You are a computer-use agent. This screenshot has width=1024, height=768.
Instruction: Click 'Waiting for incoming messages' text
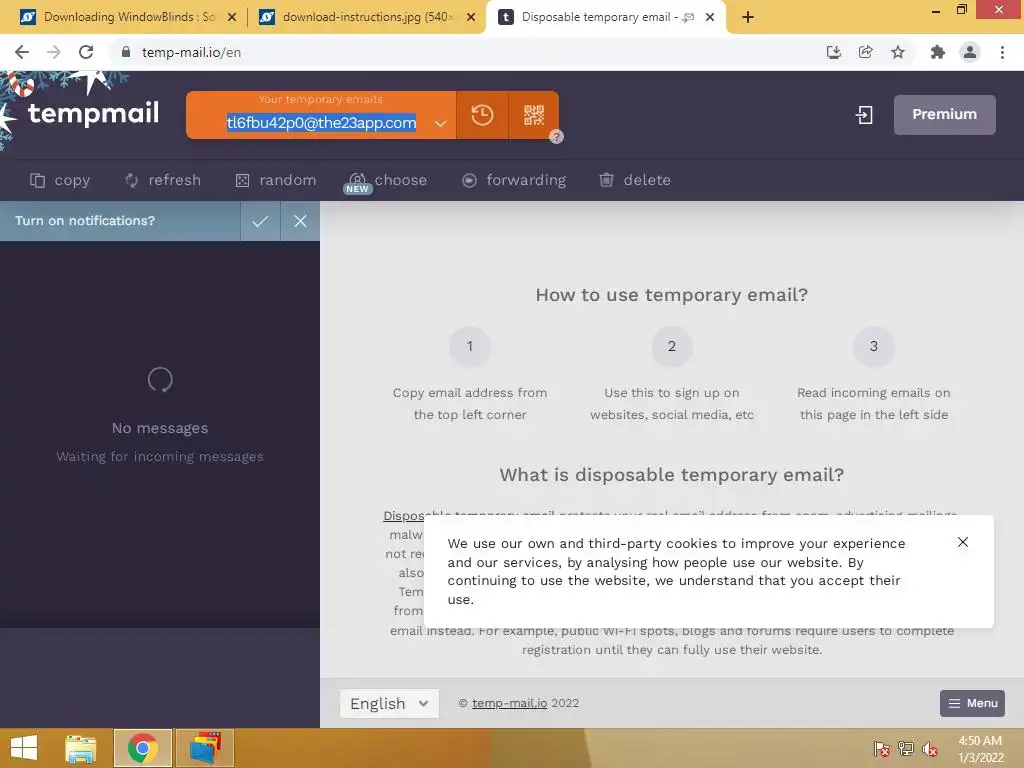160,456
